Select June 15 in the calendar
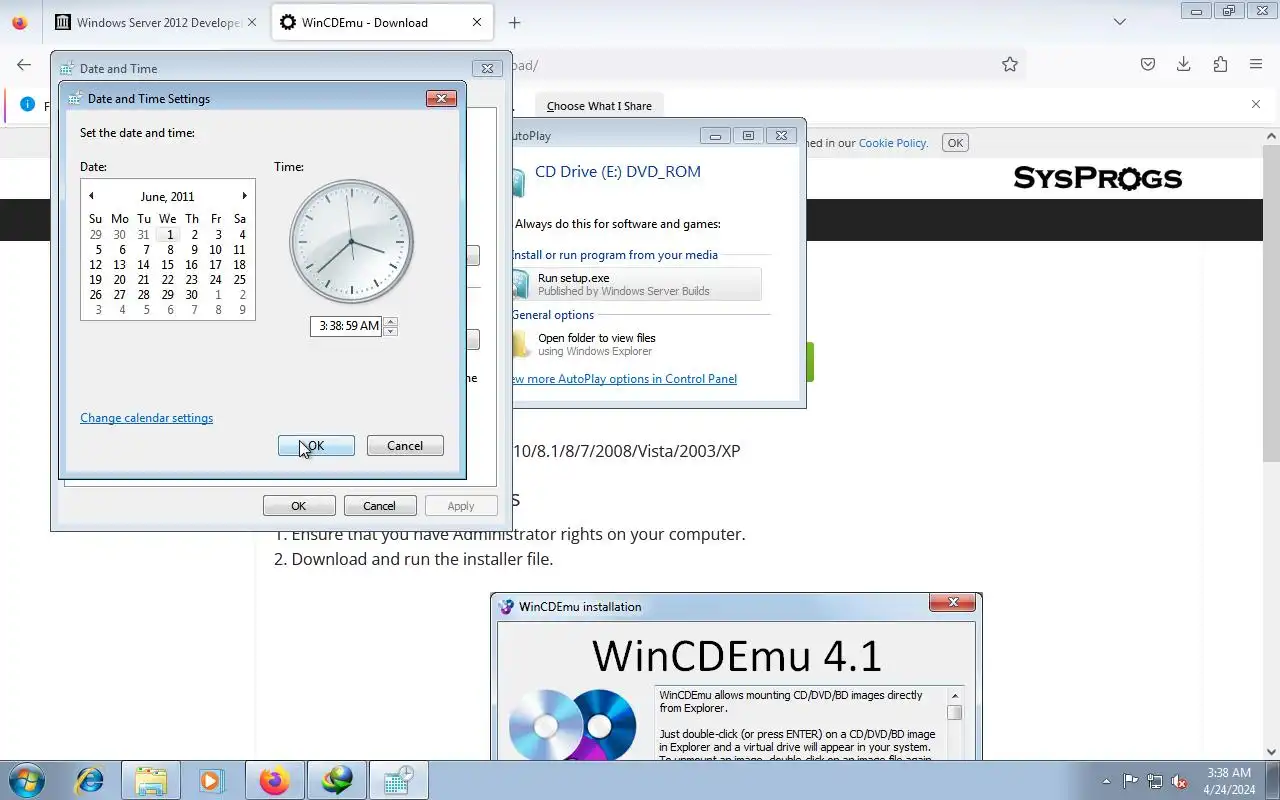 167,265
